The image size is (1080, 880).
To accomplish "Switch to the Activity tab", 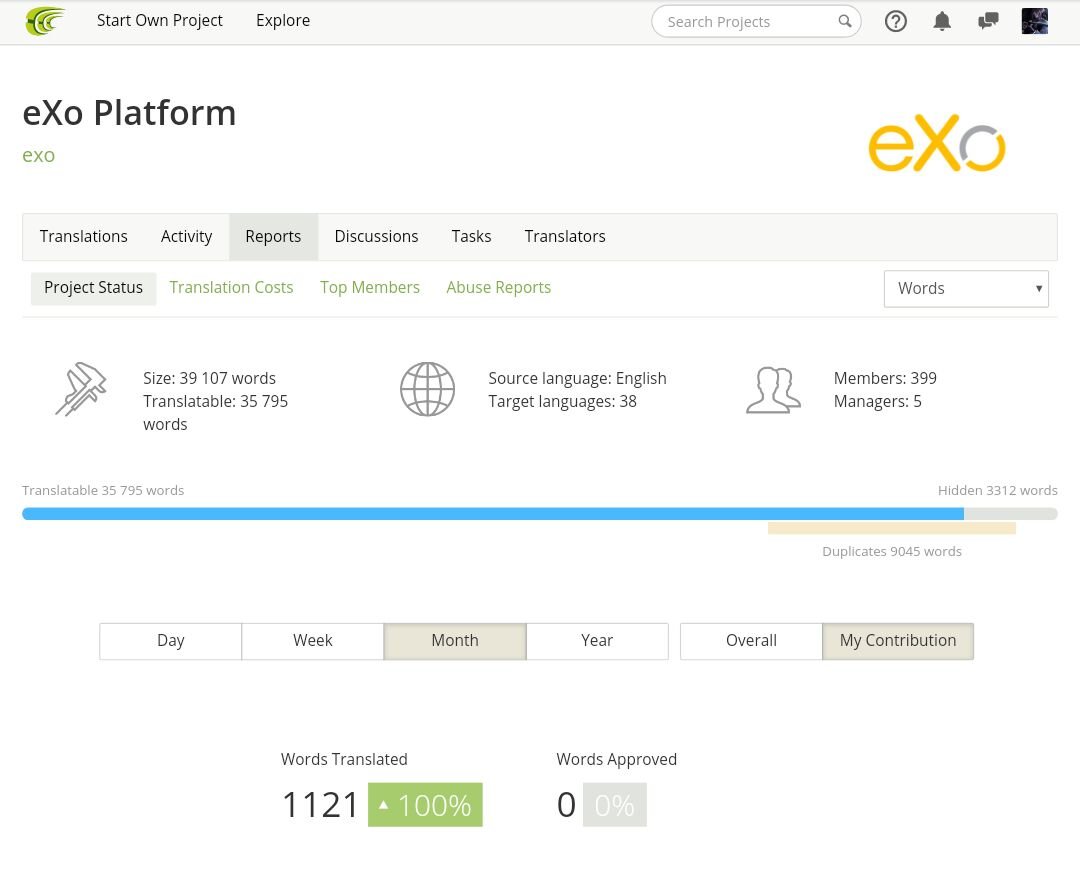I will pyautogui.click(x=186, y=236).
